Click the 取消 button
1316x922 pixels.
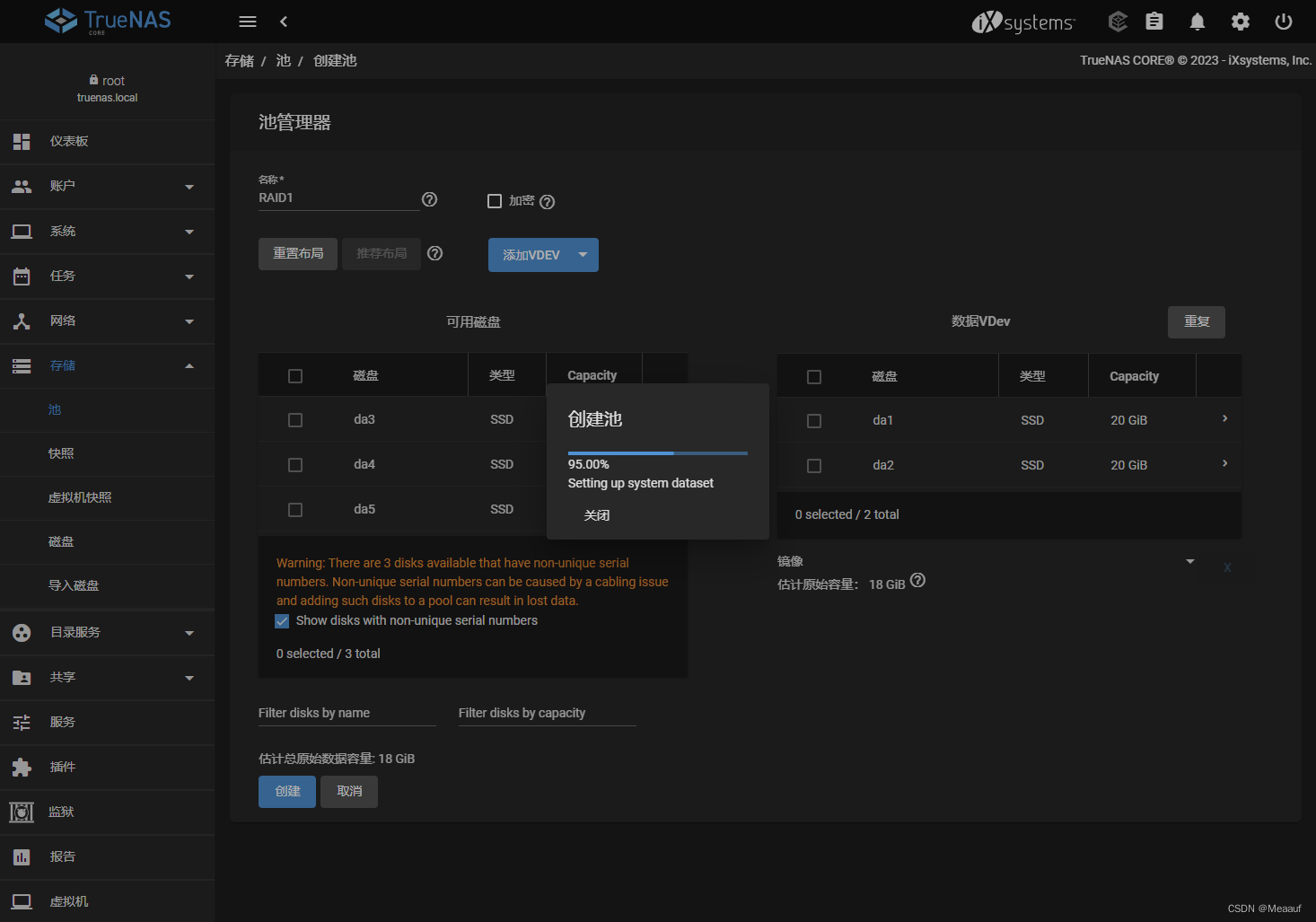click(x=349, y=792)
